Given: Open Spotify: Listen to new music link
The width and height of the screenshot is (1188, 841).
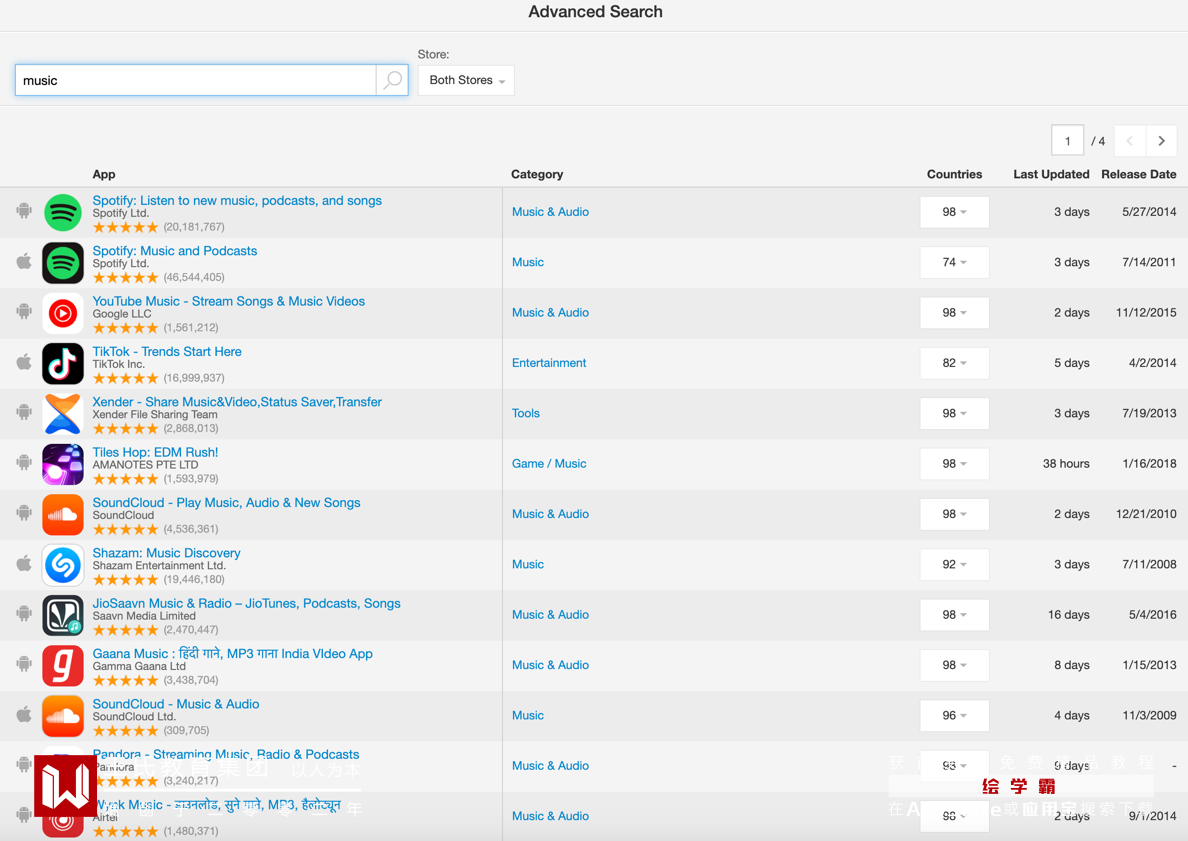Looking at the screenshot, I should pyautogui.click(x=237, y=200).
